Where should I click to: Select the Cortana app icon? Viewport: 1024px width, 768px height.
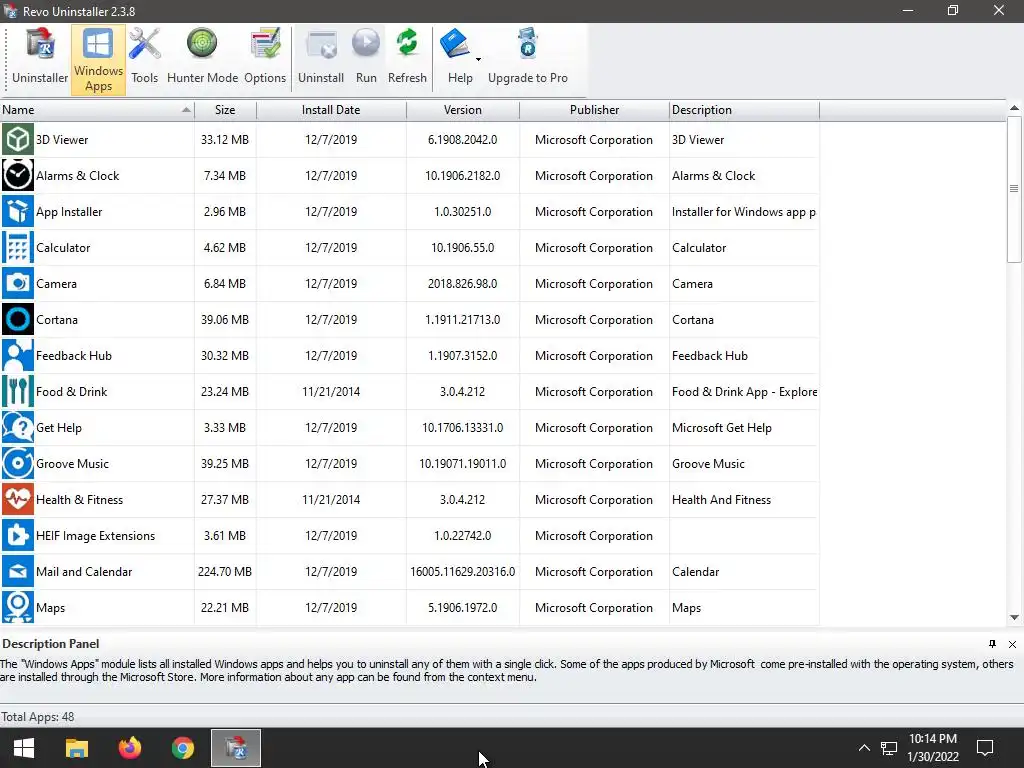click(18, 319)
